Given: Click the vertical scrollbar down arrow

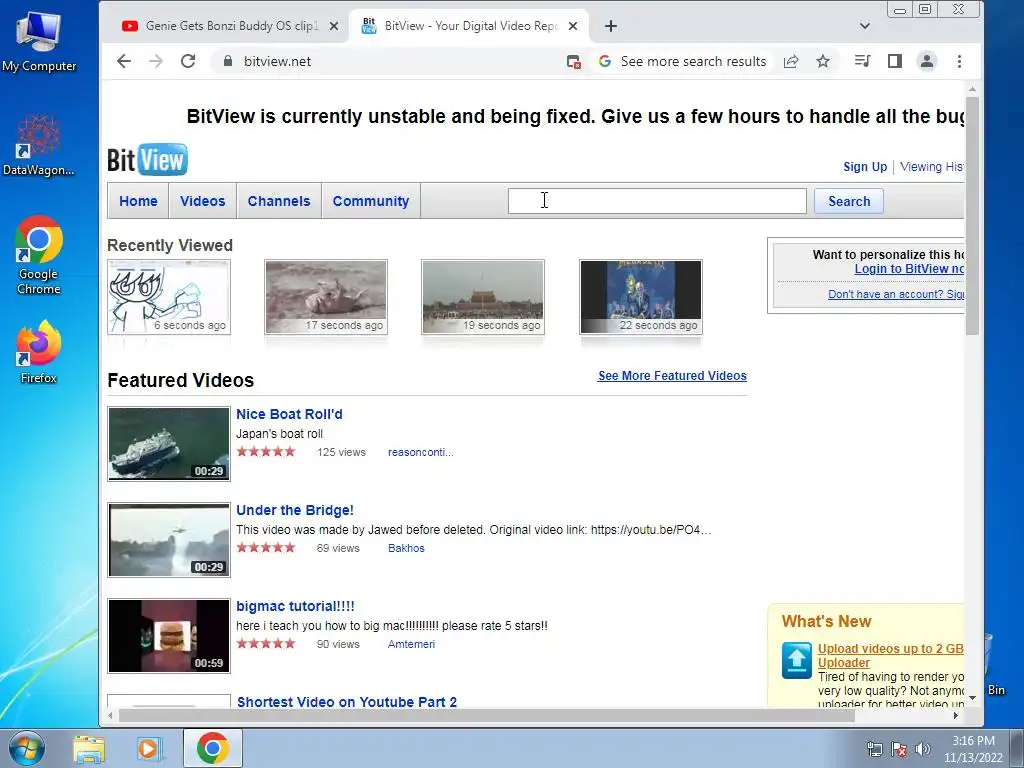Looking at the screenshot, I should coord(972,697).
